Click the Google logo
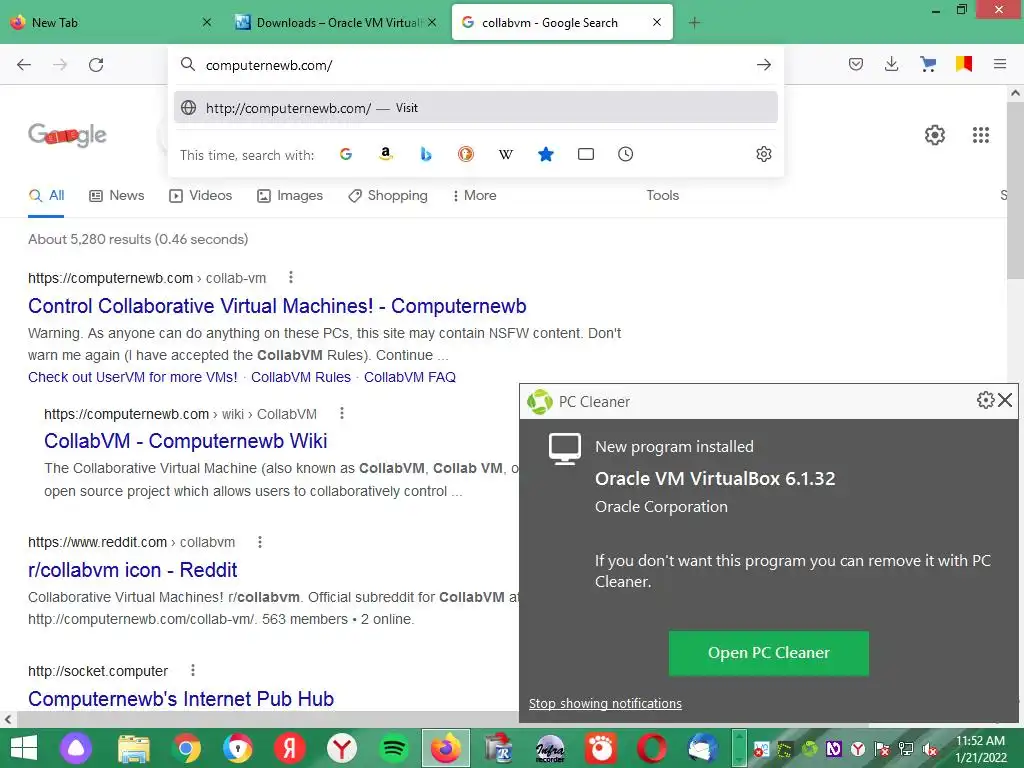 click(67, 135)
